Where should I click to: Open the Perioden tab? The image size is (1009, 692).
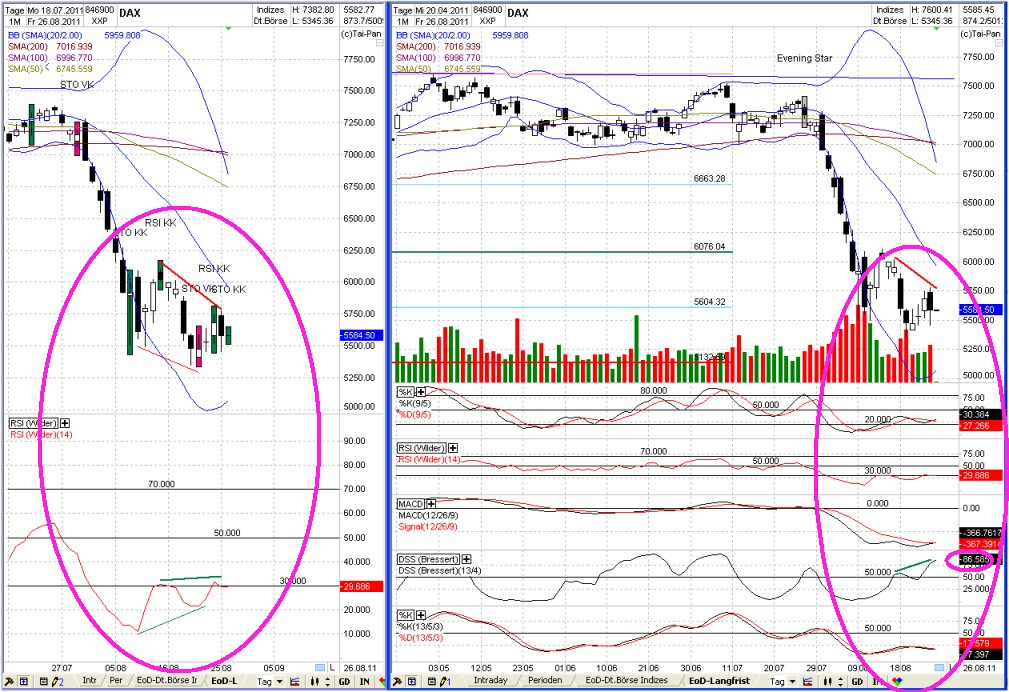point(543,680)
